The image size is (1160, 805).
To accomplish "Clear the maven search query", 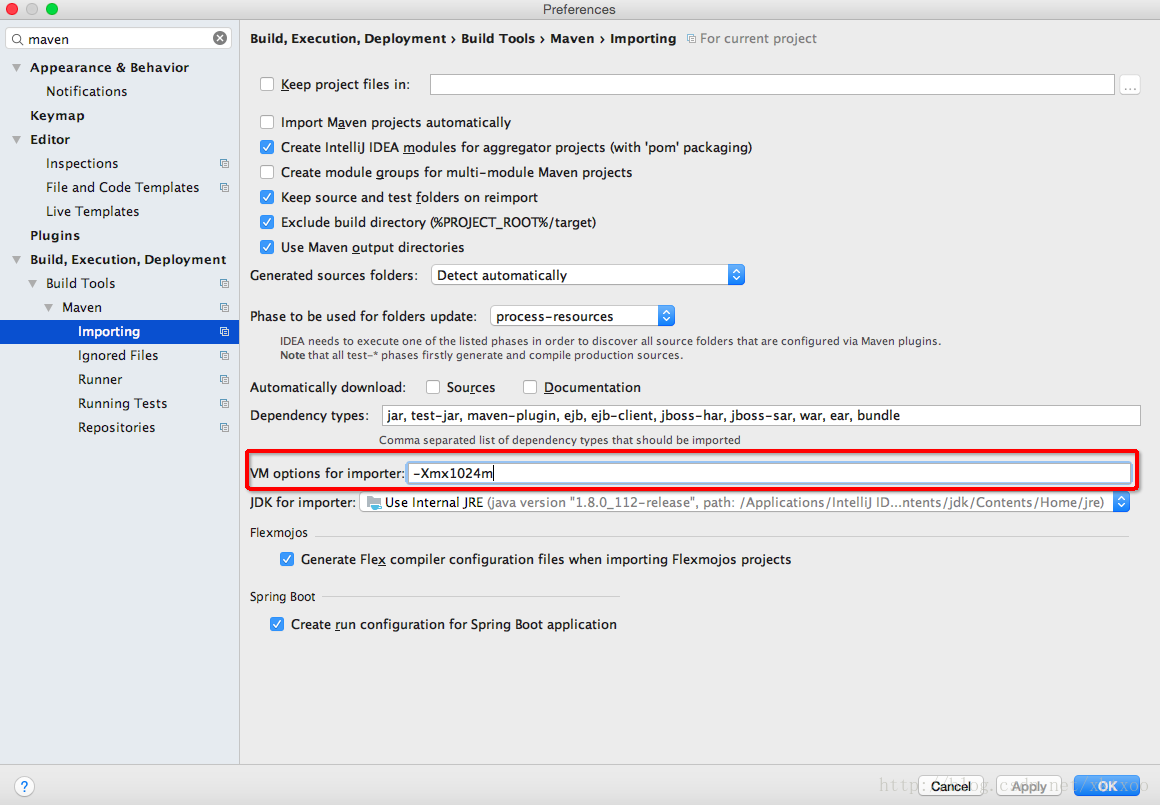I will 220,37.
